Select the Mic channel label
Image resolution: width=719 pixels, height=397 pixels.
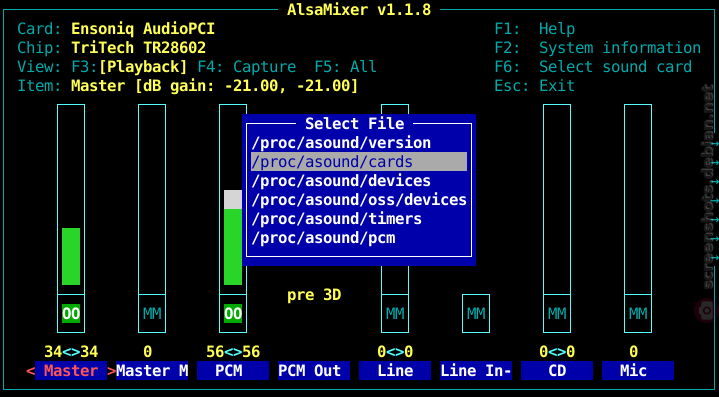click(638, 370)
